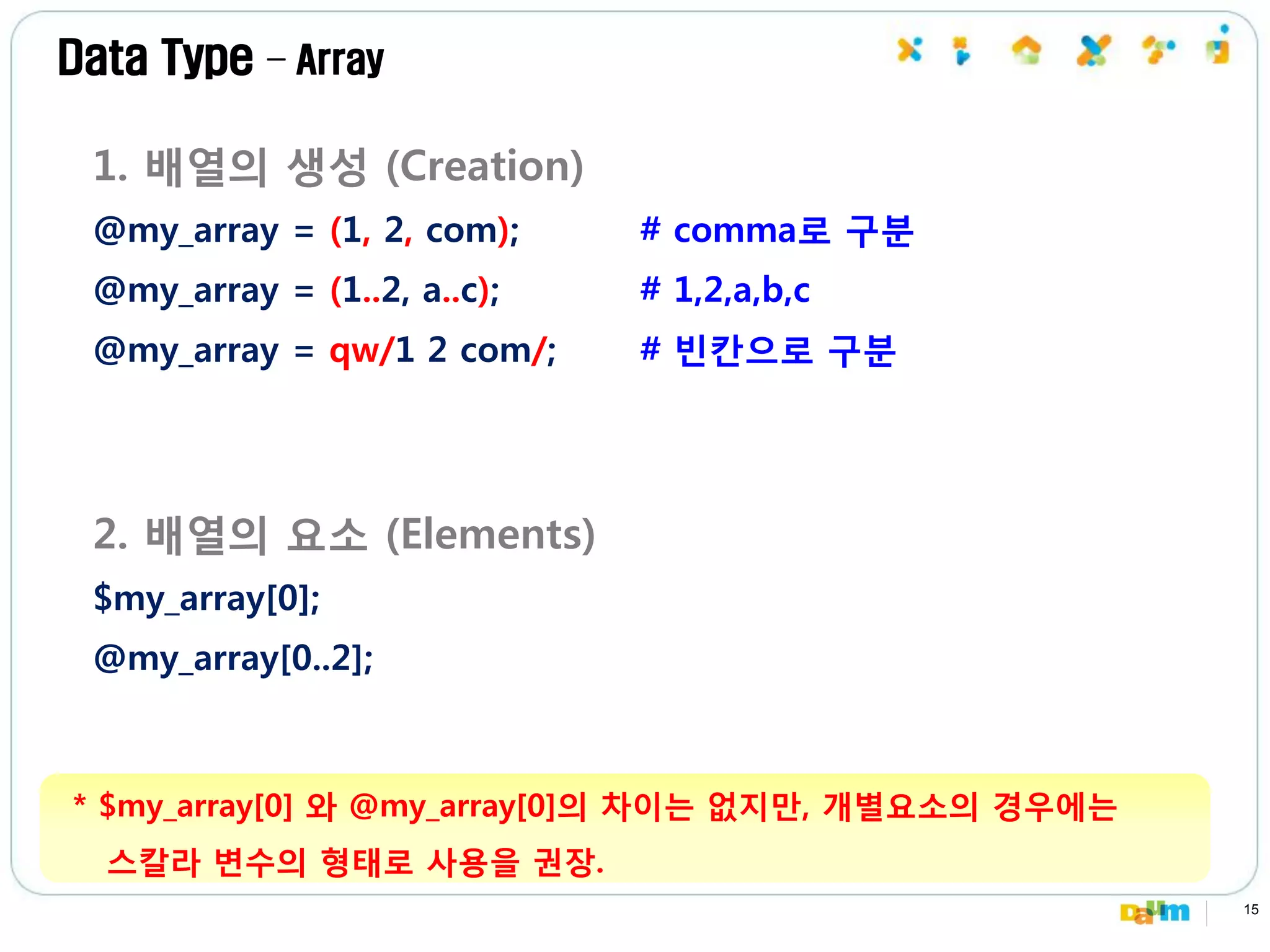Click code '@my_array = qw/1 2 com/;'
The image size is (1270, 952).
click(x=324, y=351)
